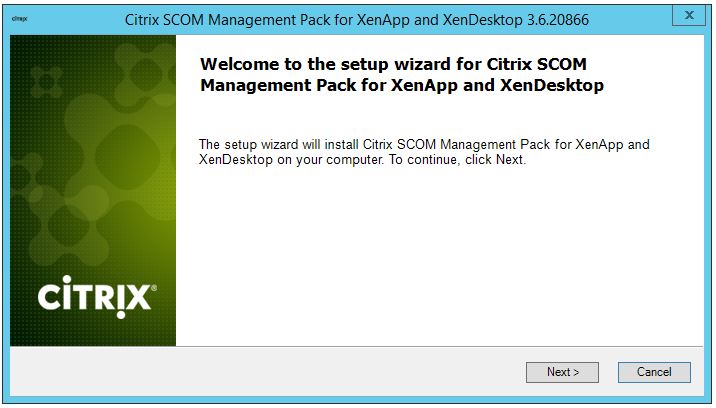Click the footer gap between Next and Cancel
The width and height of the screenshot is (716, 408).
[x=608, y=372]
